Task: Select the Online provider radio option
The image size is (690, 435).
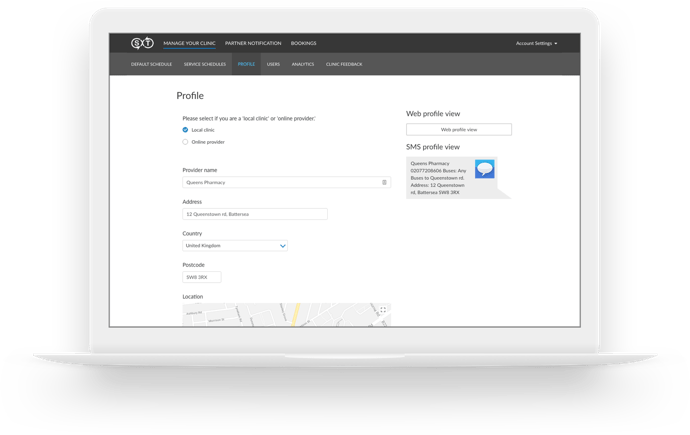Action: coord(185,142)
